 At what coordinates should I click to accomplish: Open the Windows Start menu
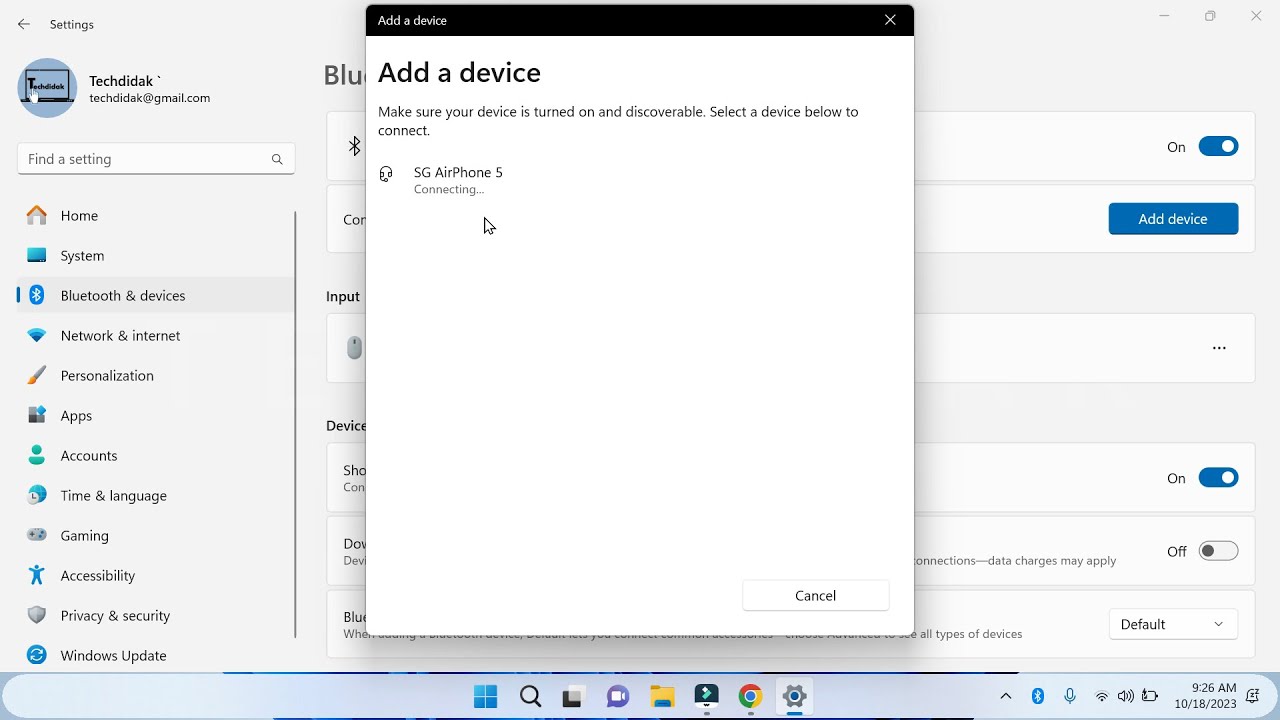(x=486, y=697)
